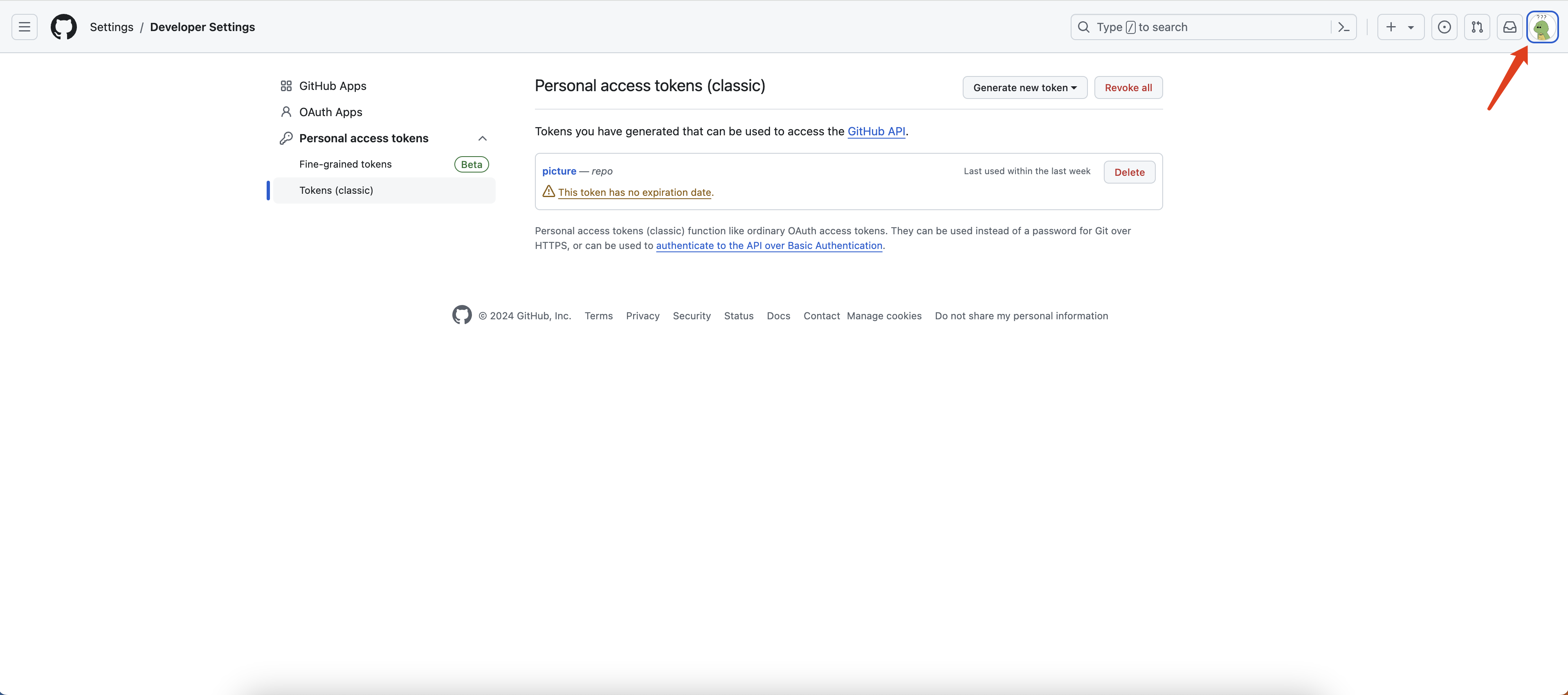Open the Notifications inbox icon
Screen dimensions: 1568x695
coord(1510,27)
